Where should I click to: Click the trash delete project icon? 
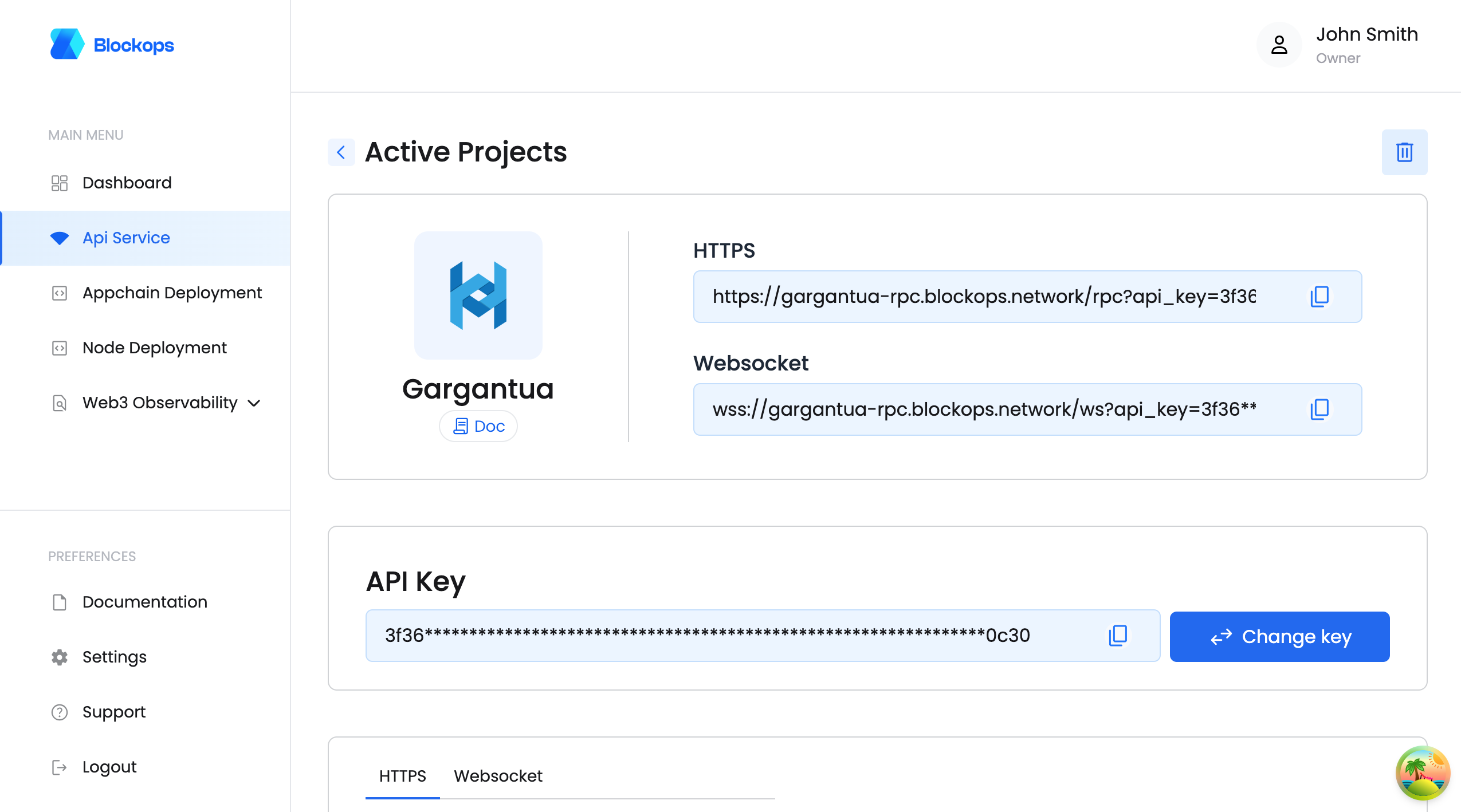click(x=1404, y=152)
